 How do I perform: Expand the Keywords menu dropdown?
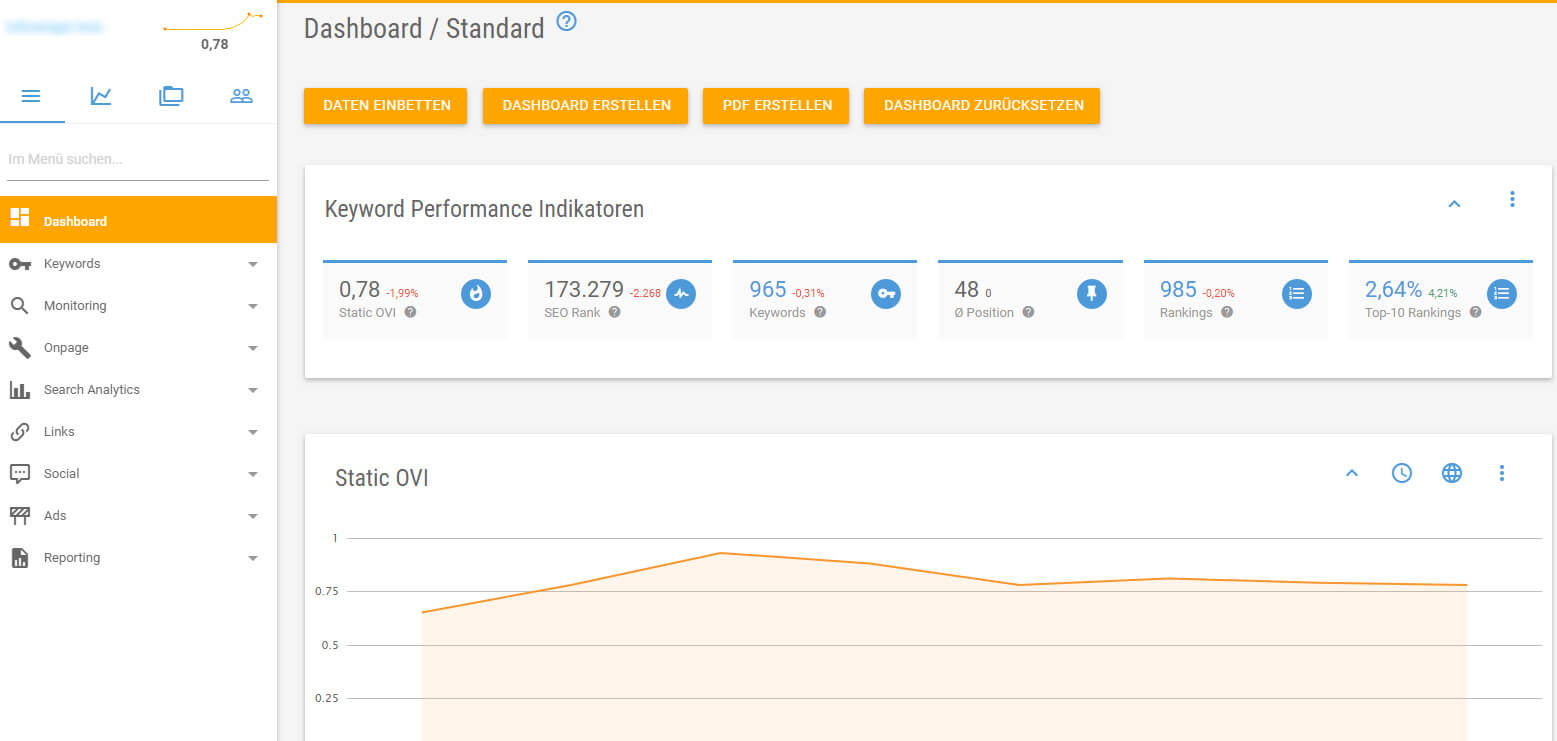click(253, 264)
